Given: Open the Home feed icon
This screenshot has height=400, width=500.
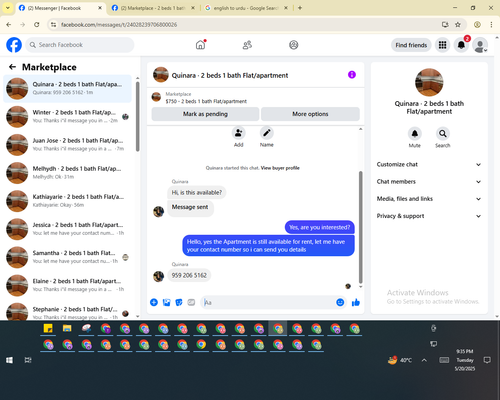Looking at the screenshot, I should (x=200, y=45).
